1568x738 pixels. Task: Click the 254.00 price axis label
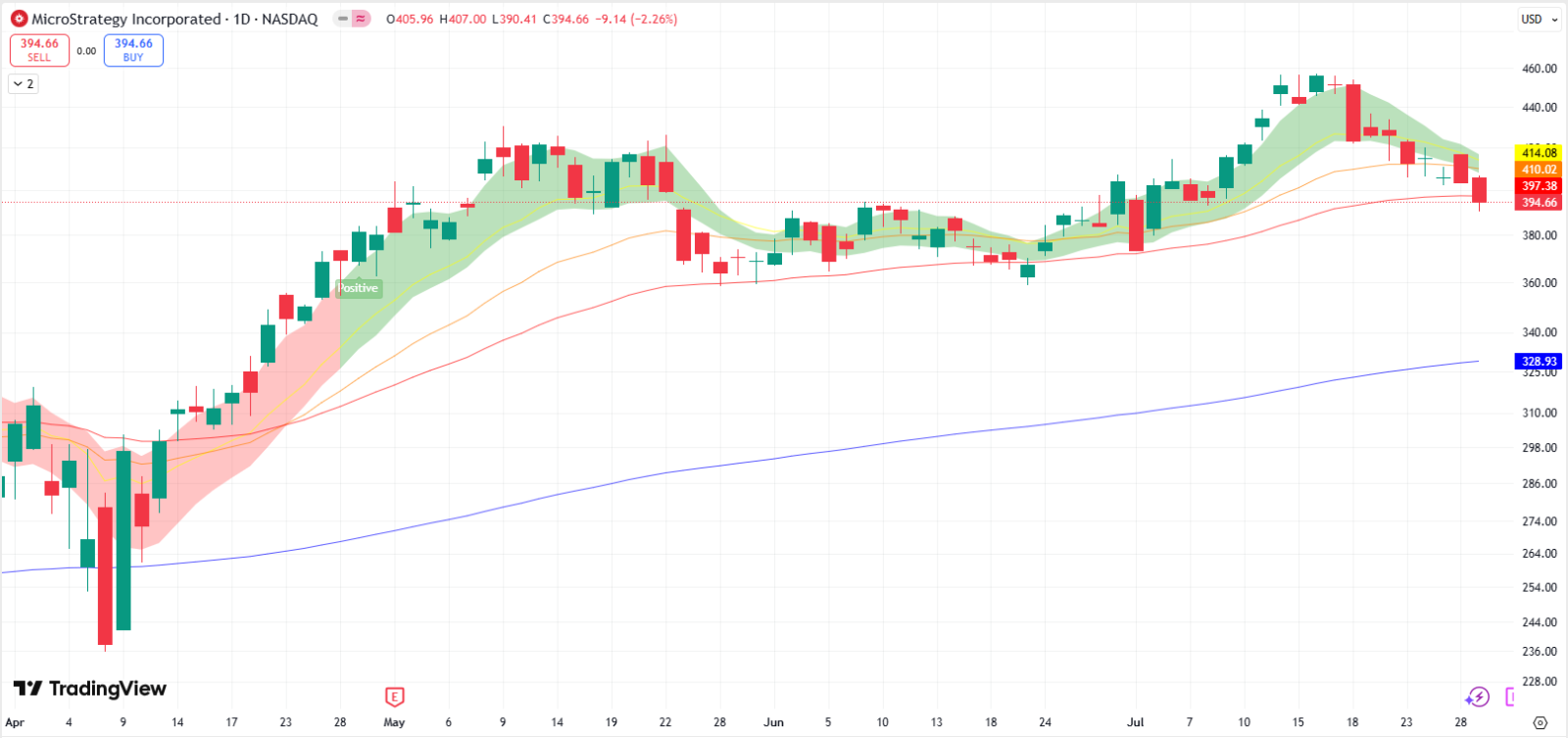pyautogui.click(x=1539, y=587)
